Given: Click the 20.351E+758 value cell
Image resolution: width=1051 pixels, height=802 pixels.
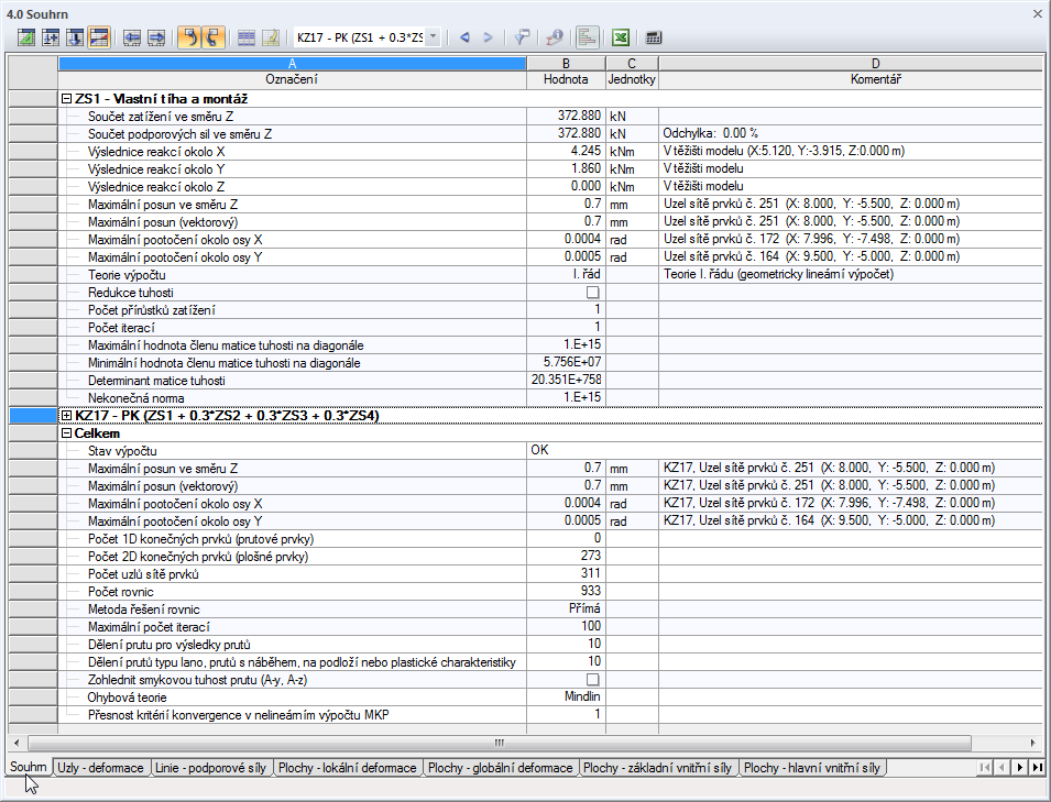Looking at the screenshot, I should pyautogui.click(x=566, y=381).
